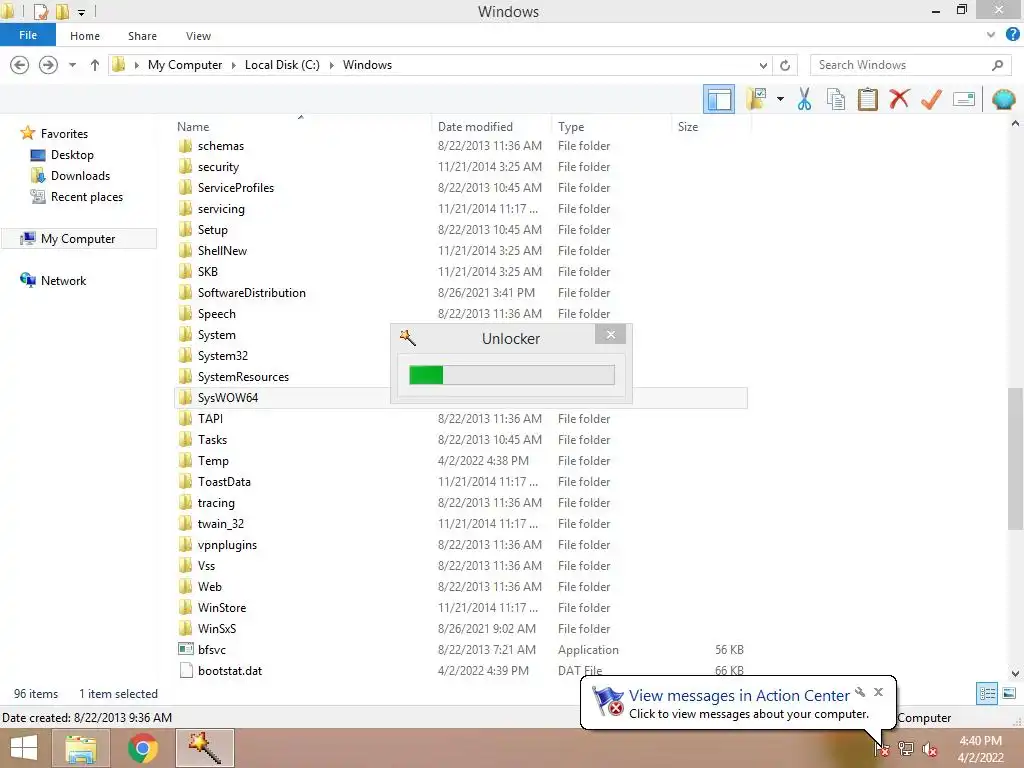Click the search magnifier icon
The width and height of the screenshot is (1024, 768).
tap(997, 65)
